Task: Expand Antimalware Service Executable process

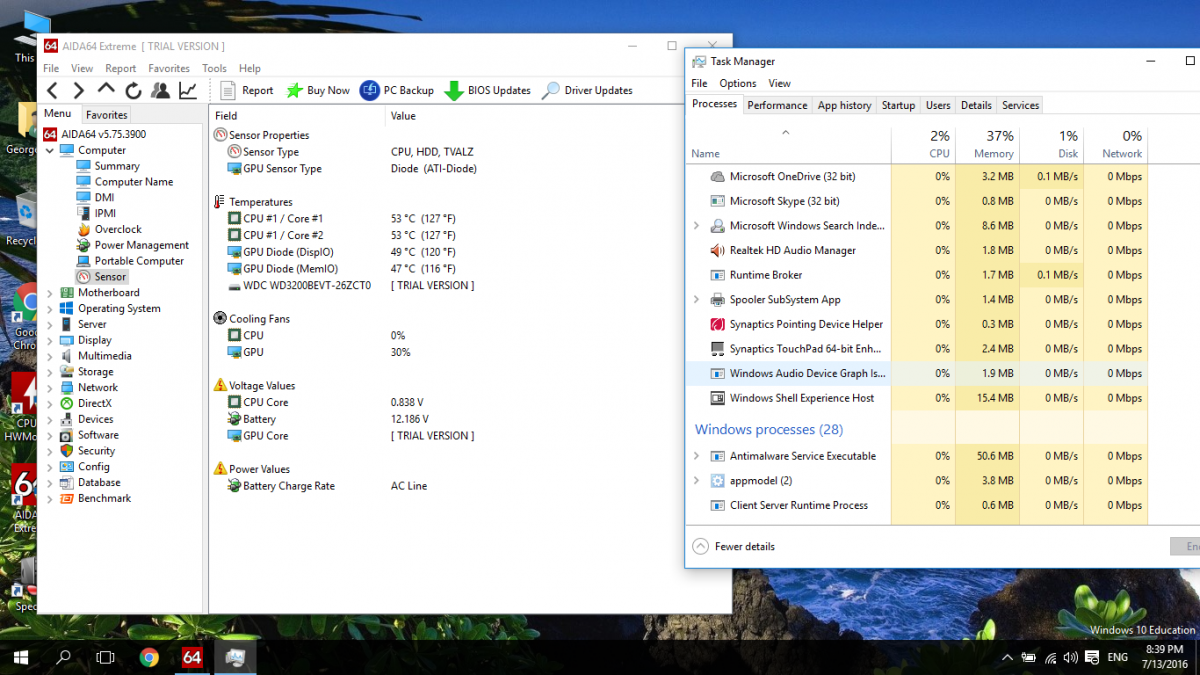Action: [697, 456]
